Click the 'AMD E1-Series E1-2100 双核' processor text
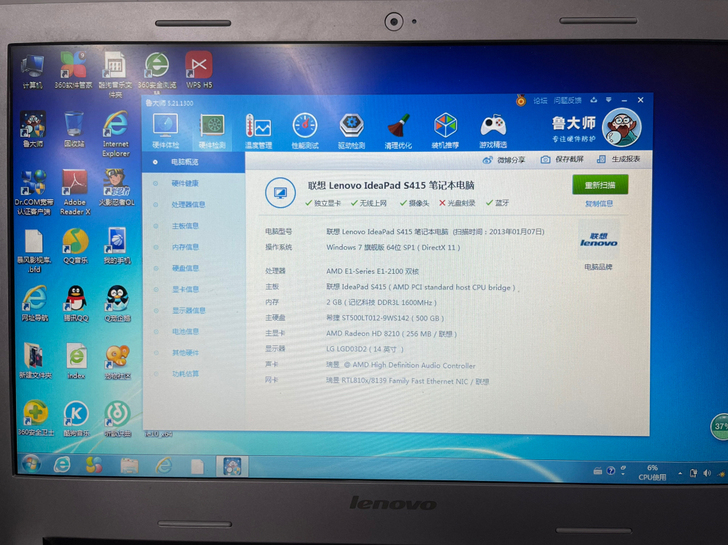Viewport: 728px width, 545px height. (x=372, y=271)
